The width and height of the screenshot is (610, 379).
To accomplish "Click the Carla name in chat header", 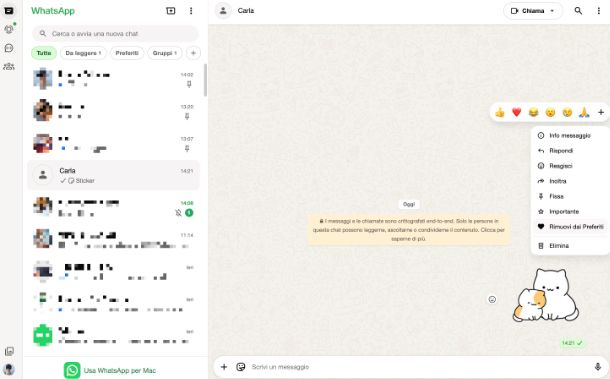I will pyautogui.click(x=246, y=11).
